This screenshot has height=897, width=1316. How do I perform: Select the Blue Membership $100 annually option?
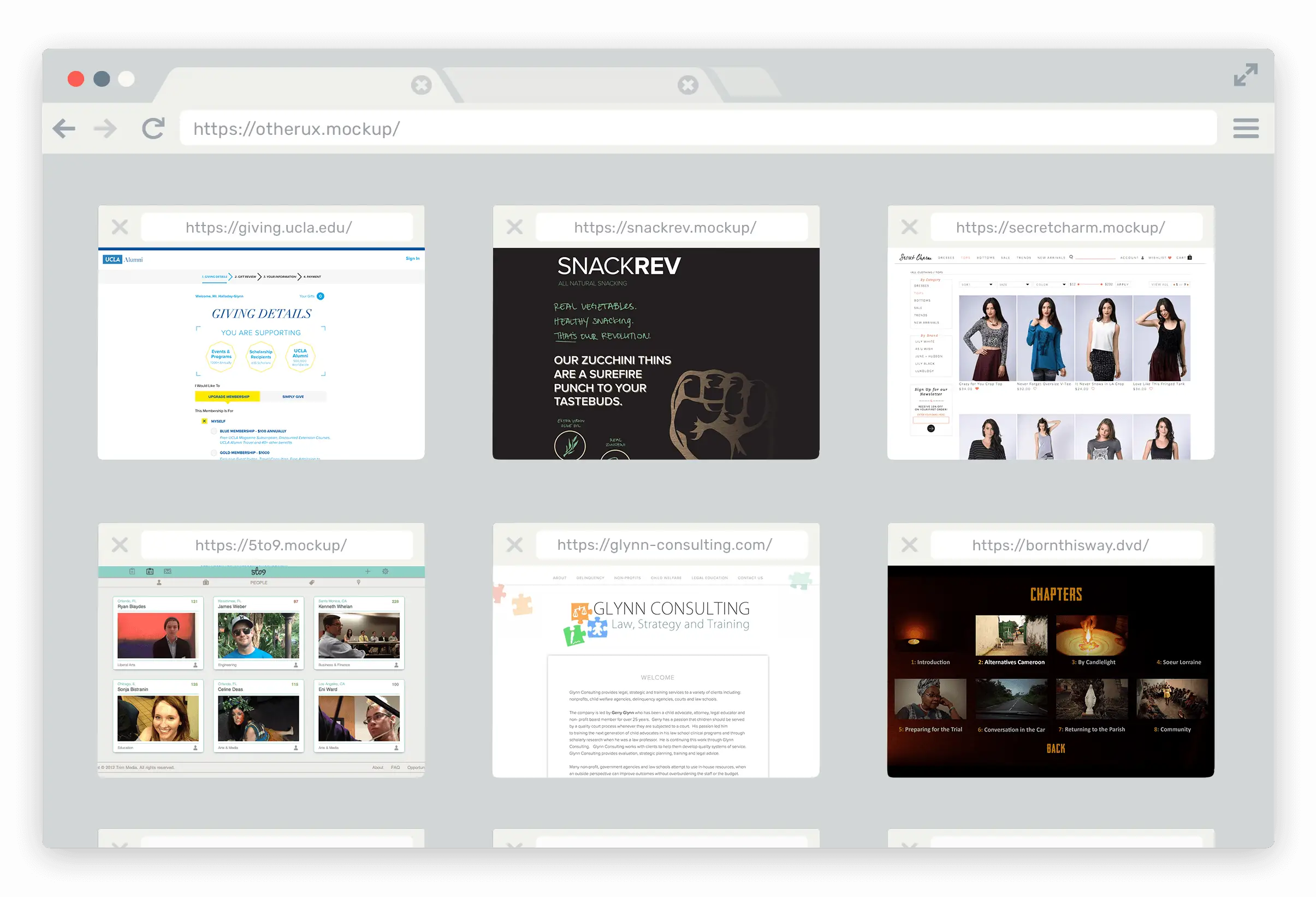coord(214,431)
